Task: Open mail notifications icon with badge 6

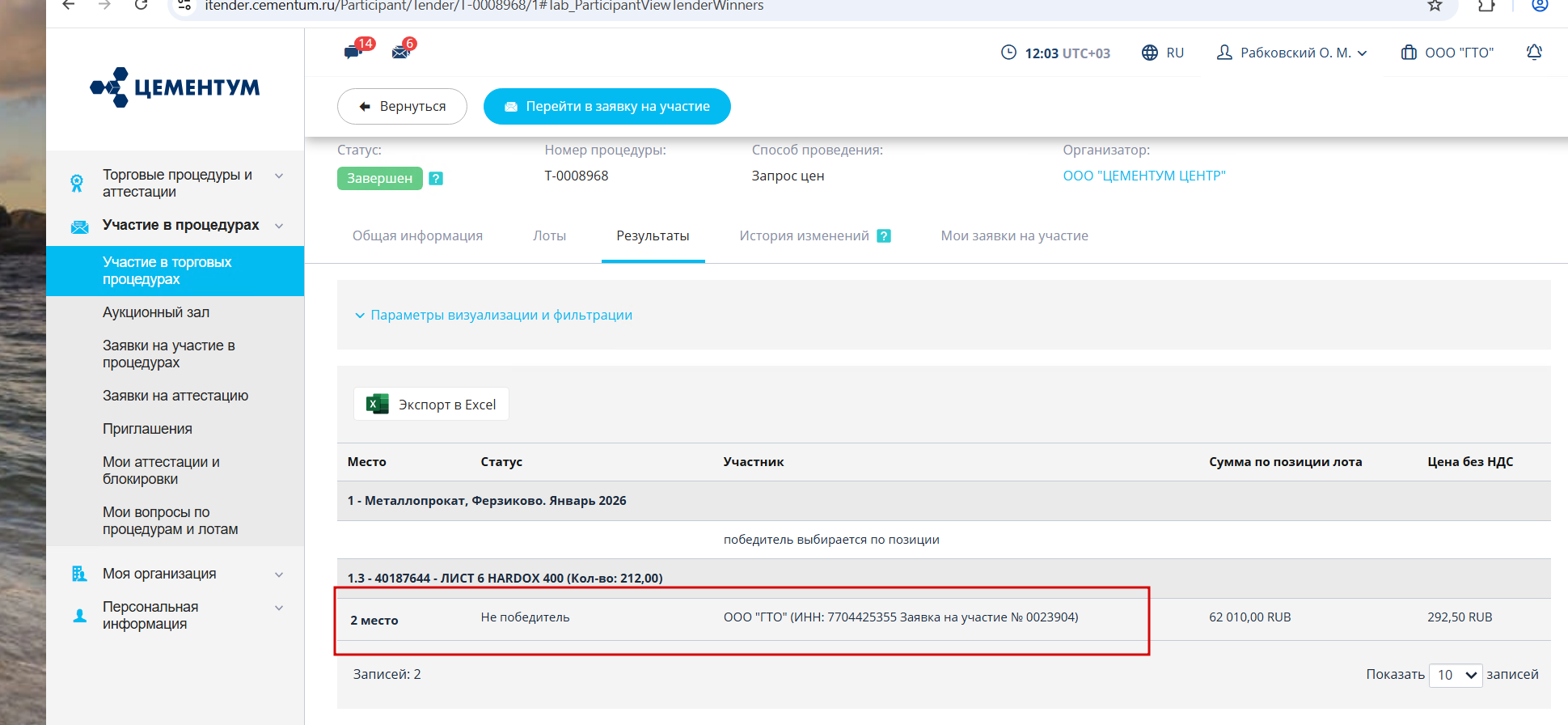Action: click(x=404, y=49)
